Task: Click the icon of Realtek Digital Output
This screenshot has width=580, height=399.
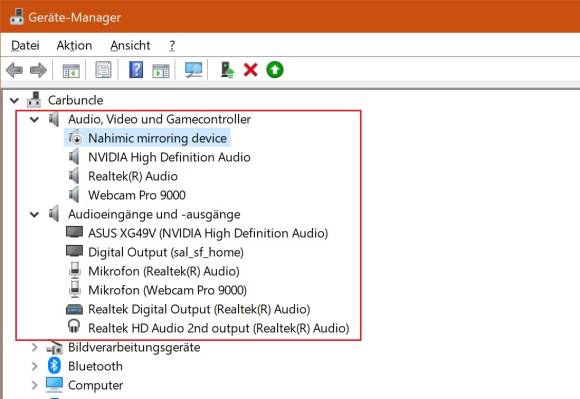Action: (74, 309)
